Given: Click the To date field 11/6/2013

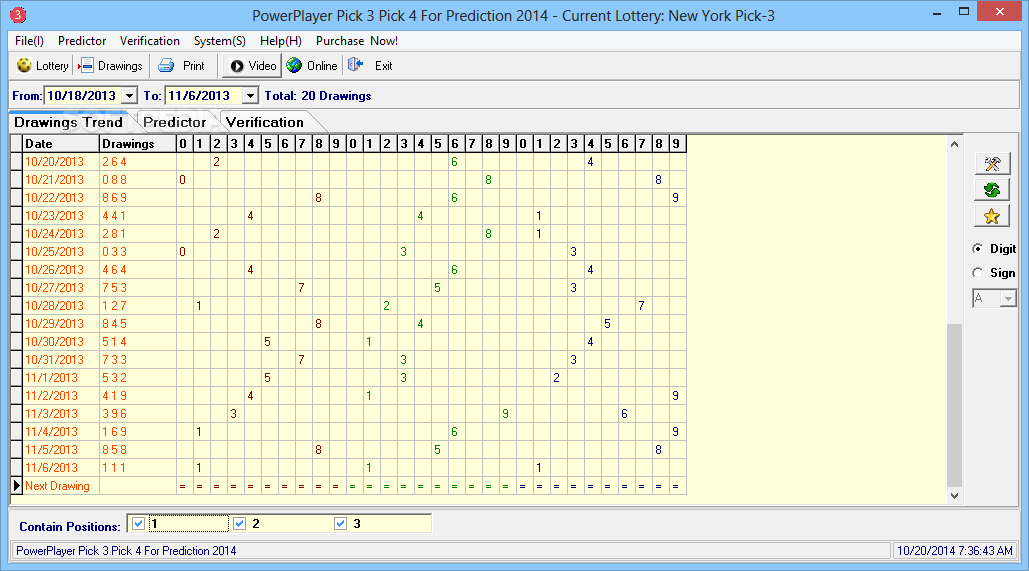Looking at the screenshot, I should point(203,96).
